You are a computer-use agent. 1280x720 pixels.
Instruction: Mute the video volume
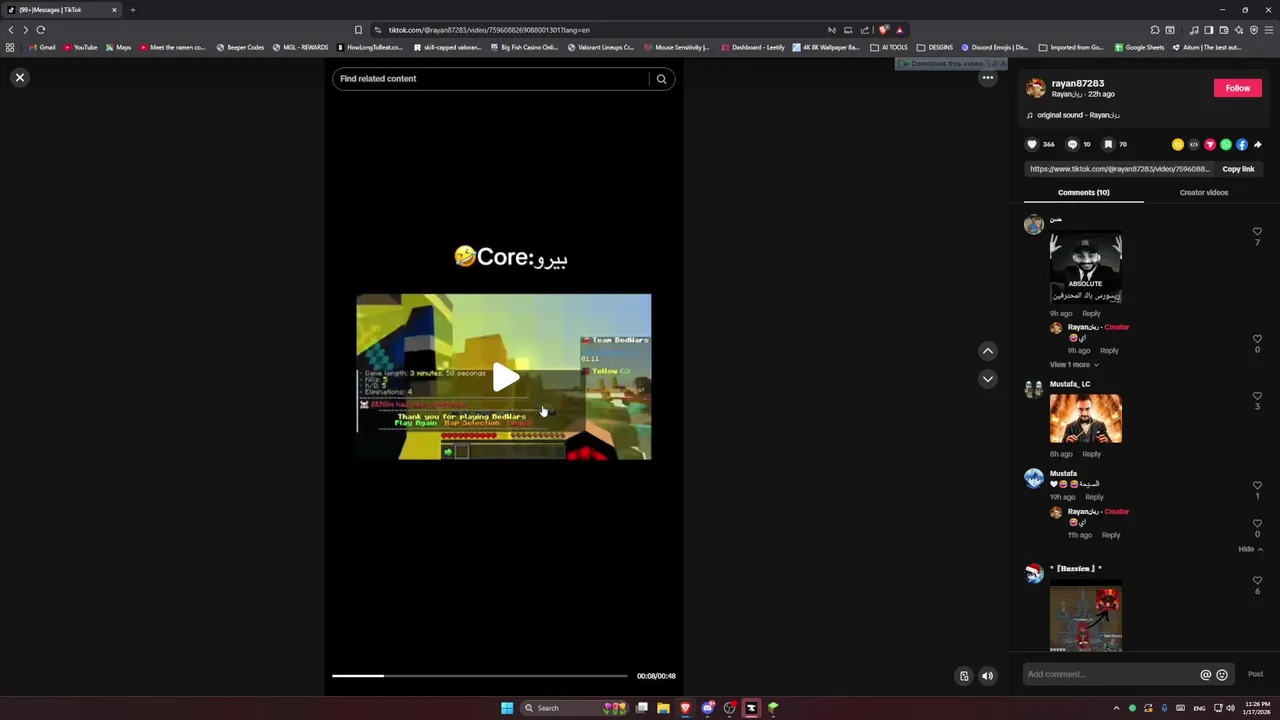(x=987, y=676)
